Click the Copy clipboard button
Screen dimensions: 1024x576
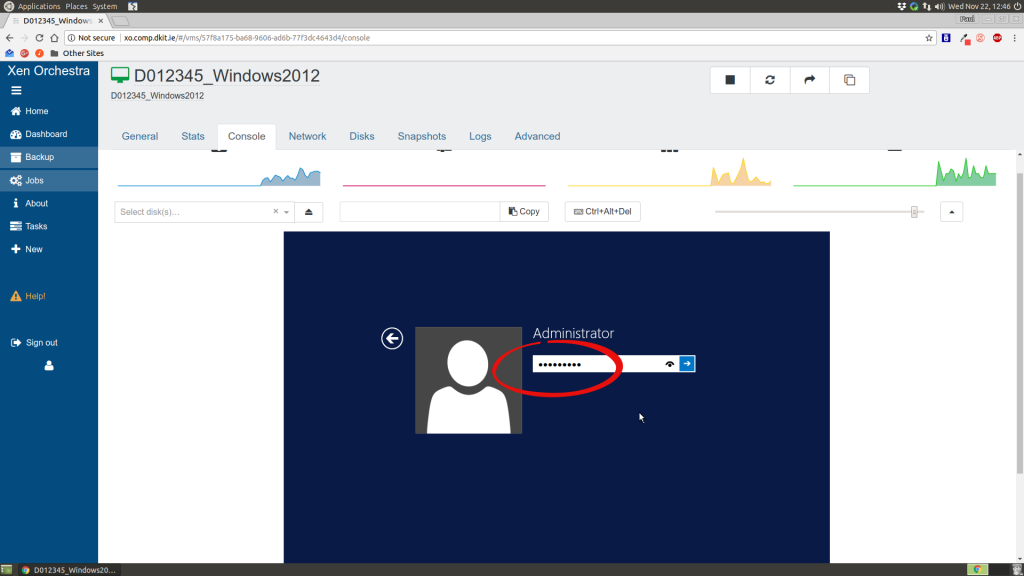point(524,212)
